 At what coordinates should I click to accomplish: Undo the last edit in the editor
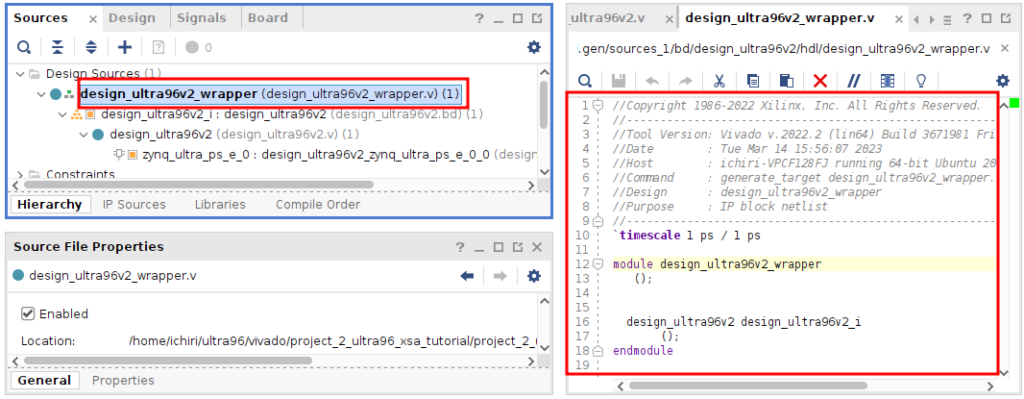pyautogui.click(x=652, y=81)
